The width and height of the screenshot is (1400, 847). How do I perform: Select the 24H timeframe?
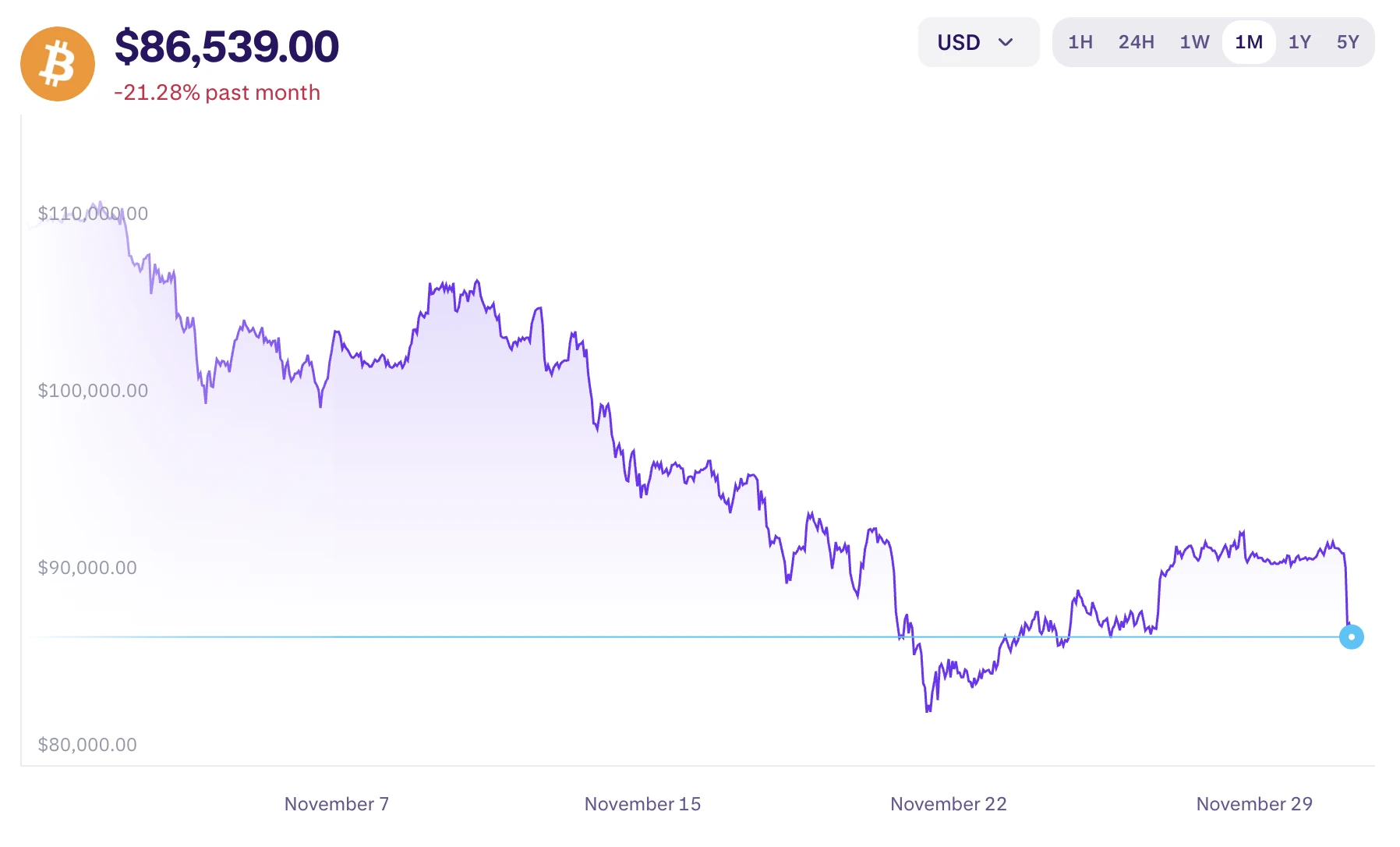click(1136, 43)
